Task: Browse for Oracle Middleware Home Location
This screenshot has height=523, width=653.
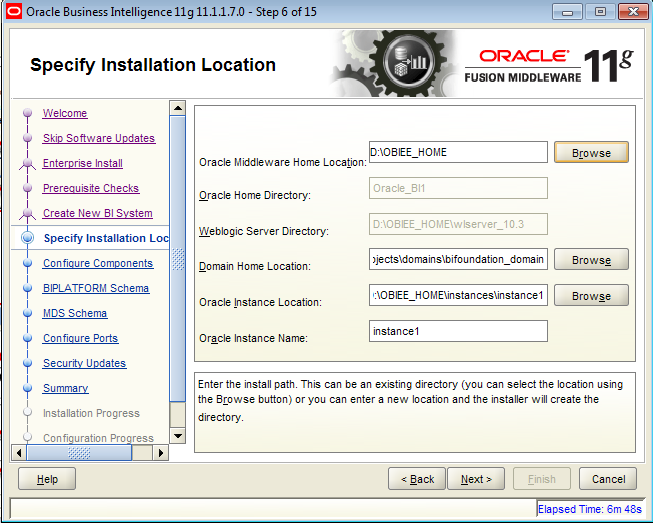Action: (x=591, y=152)
